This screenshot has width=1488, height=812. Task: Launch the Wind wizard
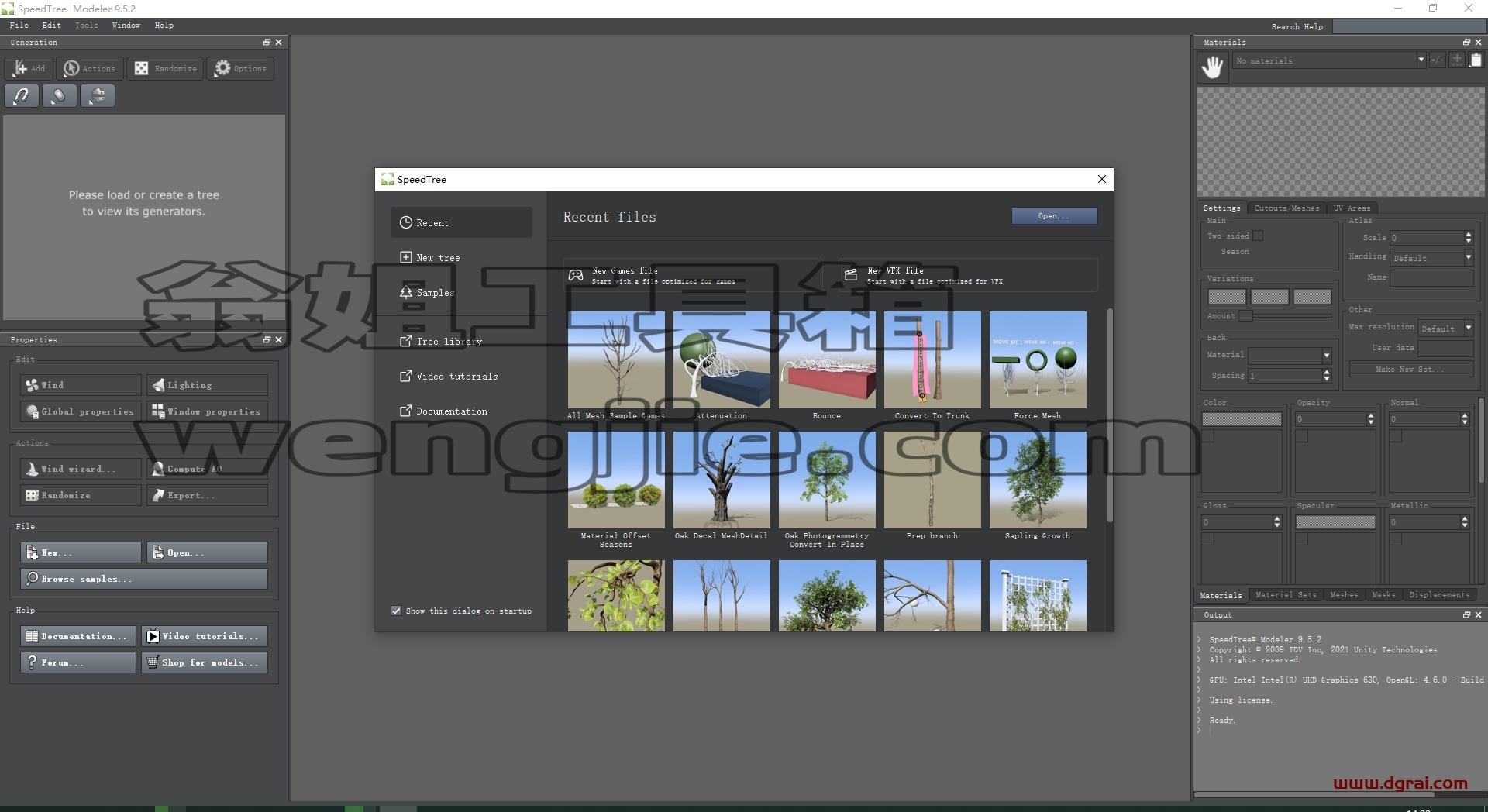click(x=81, y=469)
